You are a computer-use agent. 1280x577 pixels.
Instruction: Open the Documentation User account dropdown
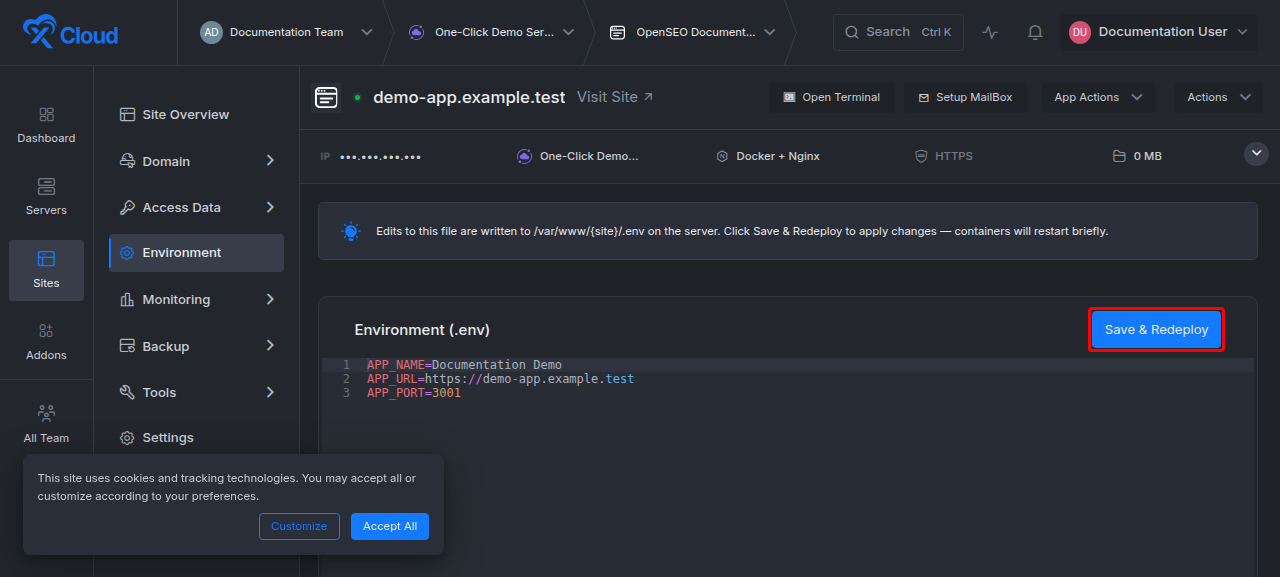pyautogui.click(x=1159, y=32)
